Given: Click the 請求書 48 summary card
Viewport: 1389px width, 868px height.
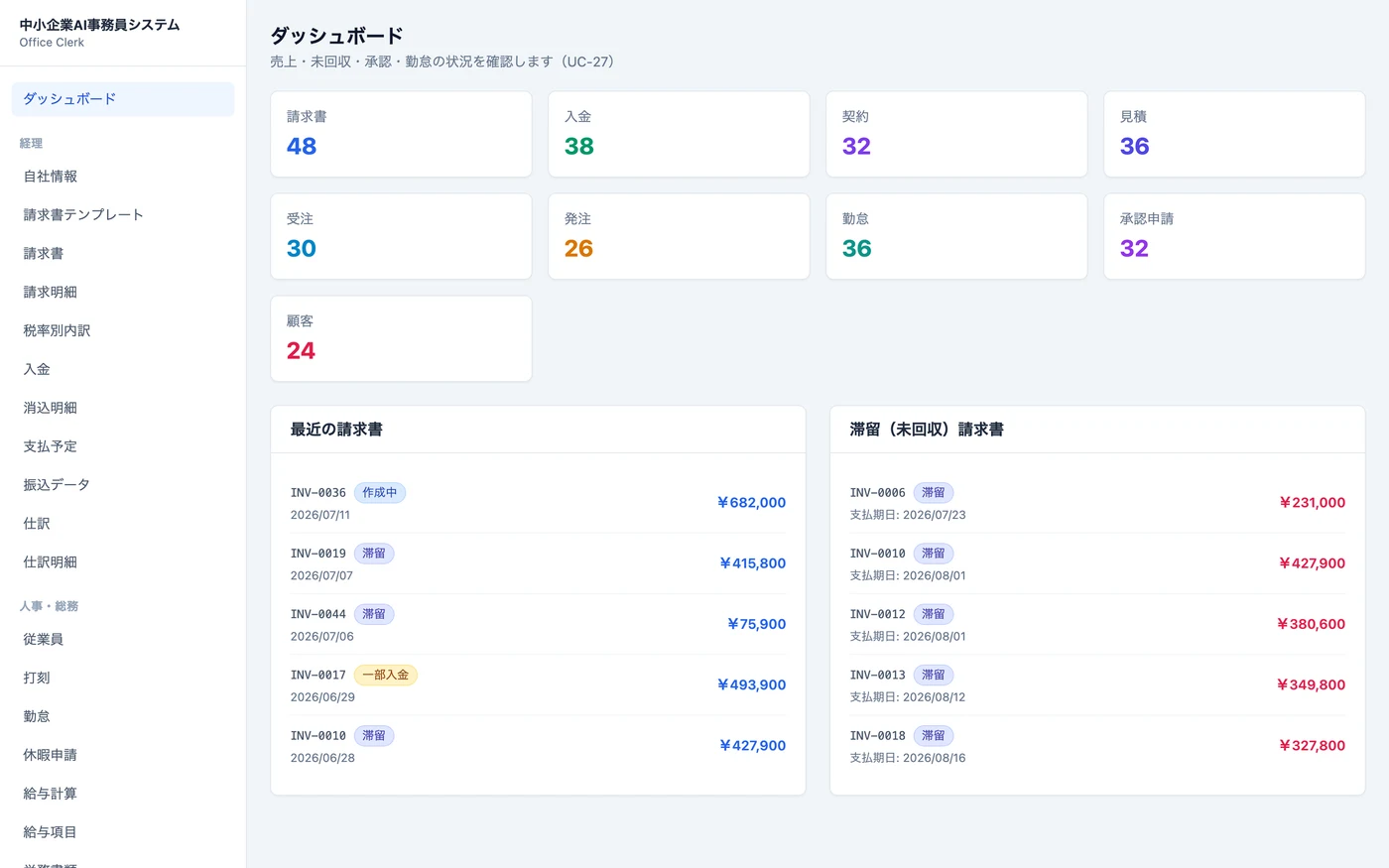Looking at the screenshot, I should (401, 134).
